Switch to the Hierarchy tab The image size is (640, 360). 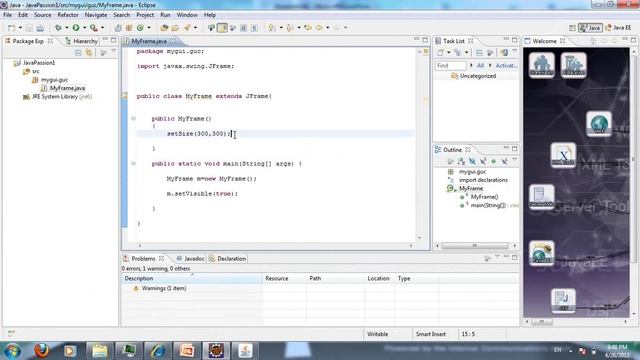(x=82, y=41)
